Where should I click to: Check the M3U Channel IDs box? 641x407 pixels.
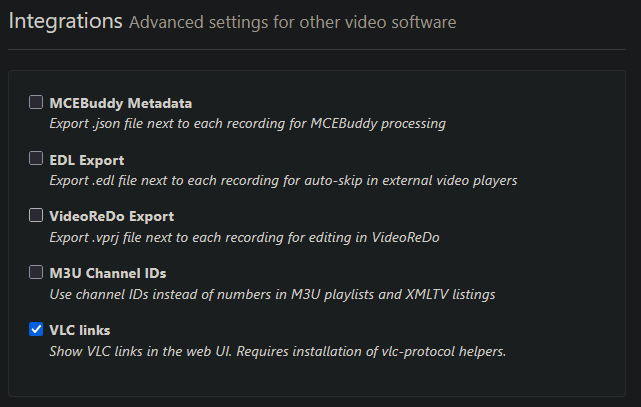(x=36, y=272)
